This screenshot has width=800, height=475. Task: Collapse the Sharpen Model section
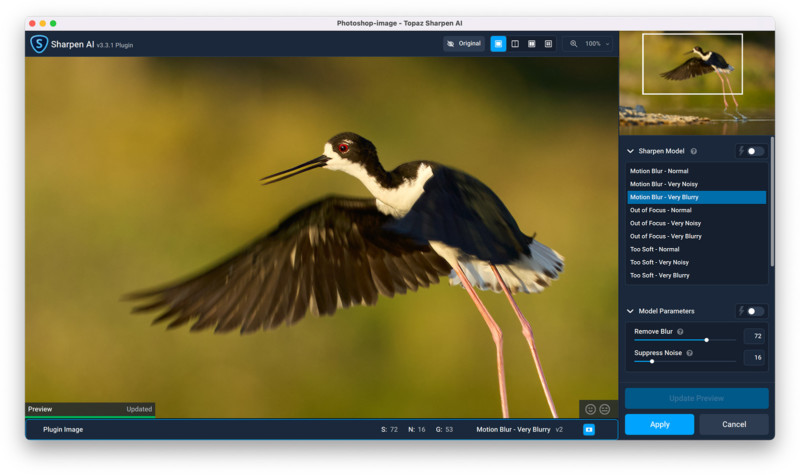630,152
